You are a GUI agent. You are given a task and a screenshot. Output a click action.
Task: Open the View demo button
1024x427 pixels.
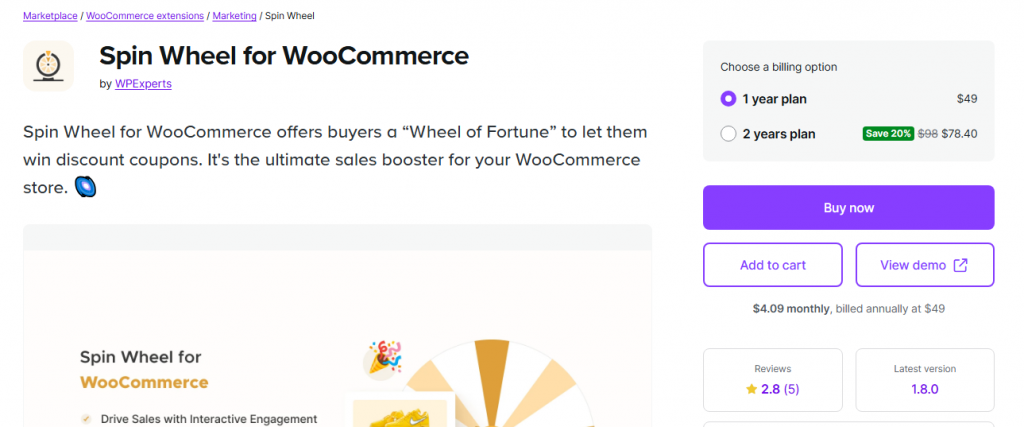[x=925, y=265]
